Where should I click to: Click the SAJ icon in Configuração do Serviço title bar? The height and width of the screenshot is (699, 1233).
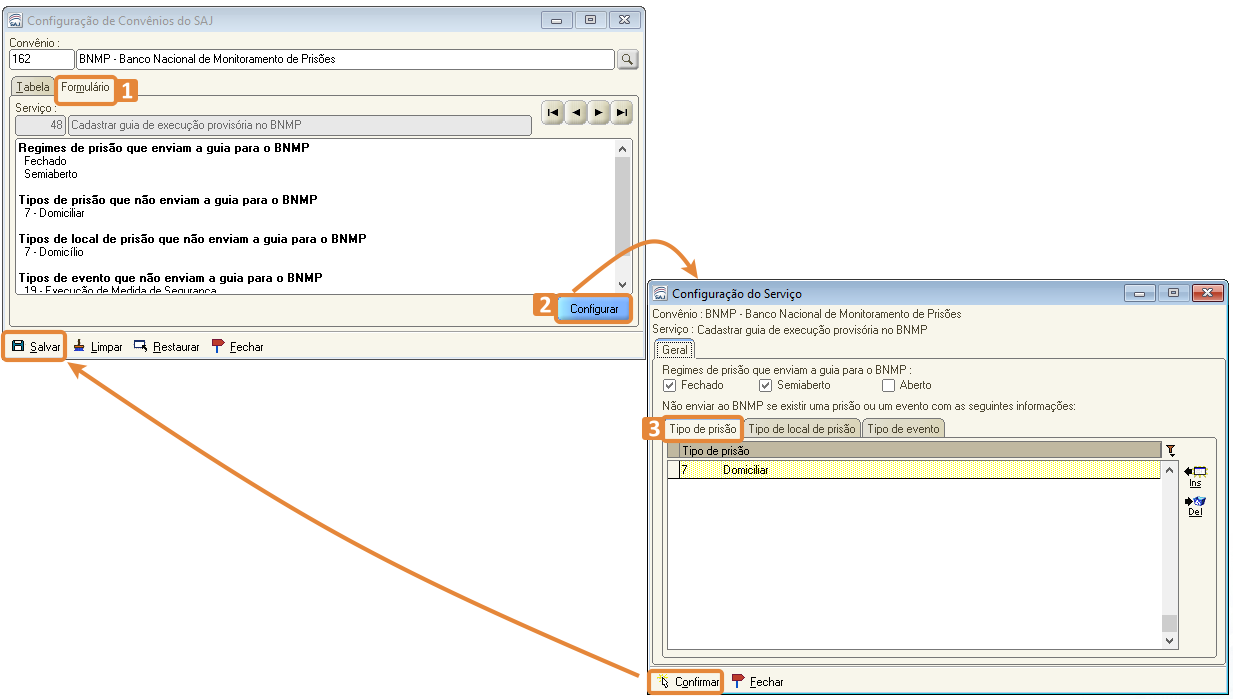point(660,294)
